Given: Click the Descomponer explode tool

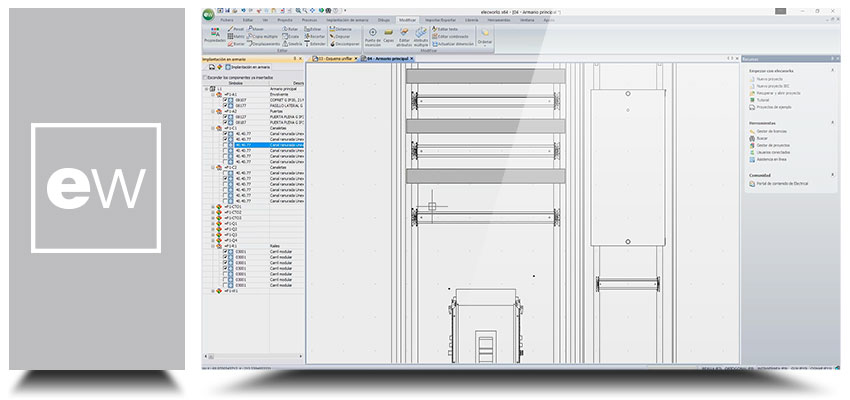Looking at the screenshot, I should (344, 43).
